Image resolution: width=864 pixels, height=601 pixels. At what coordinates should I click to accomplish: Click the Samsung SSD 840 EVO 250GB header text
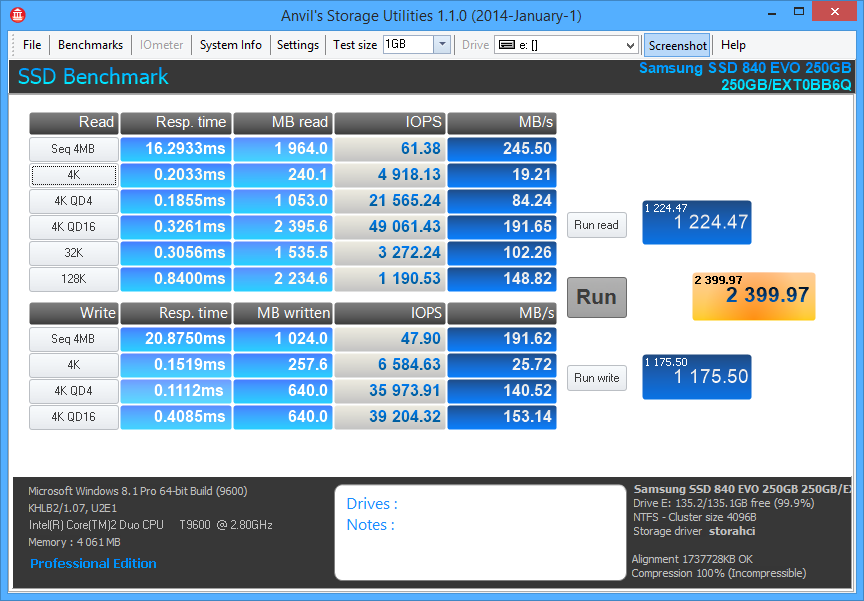745,68
